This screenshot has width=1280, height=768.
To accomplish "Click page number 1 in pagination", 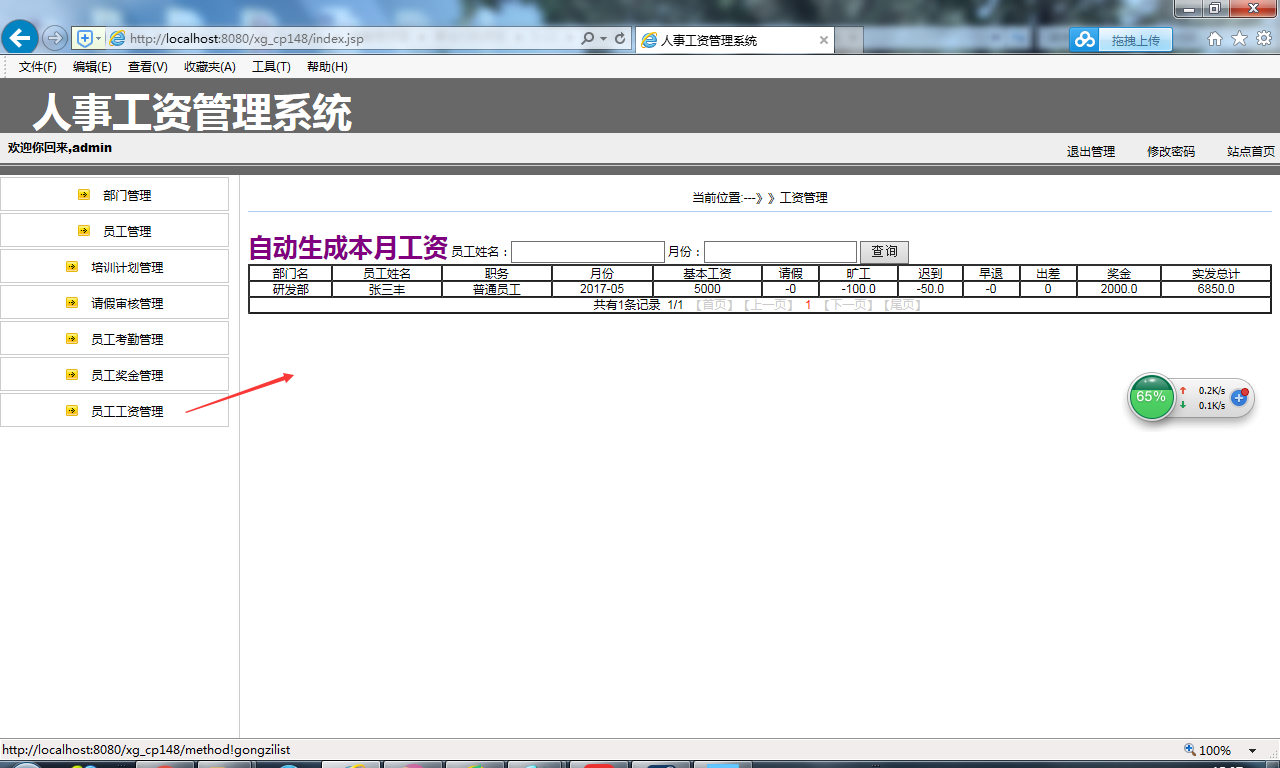I will click(808, 305).
